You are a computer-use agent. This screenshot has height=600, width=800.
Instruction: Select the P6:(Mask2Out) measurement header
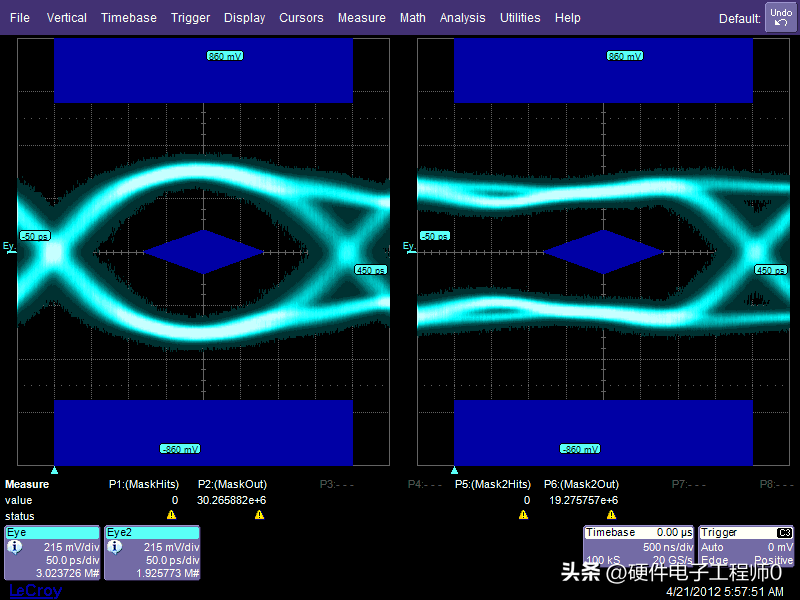tap(581, 484)
